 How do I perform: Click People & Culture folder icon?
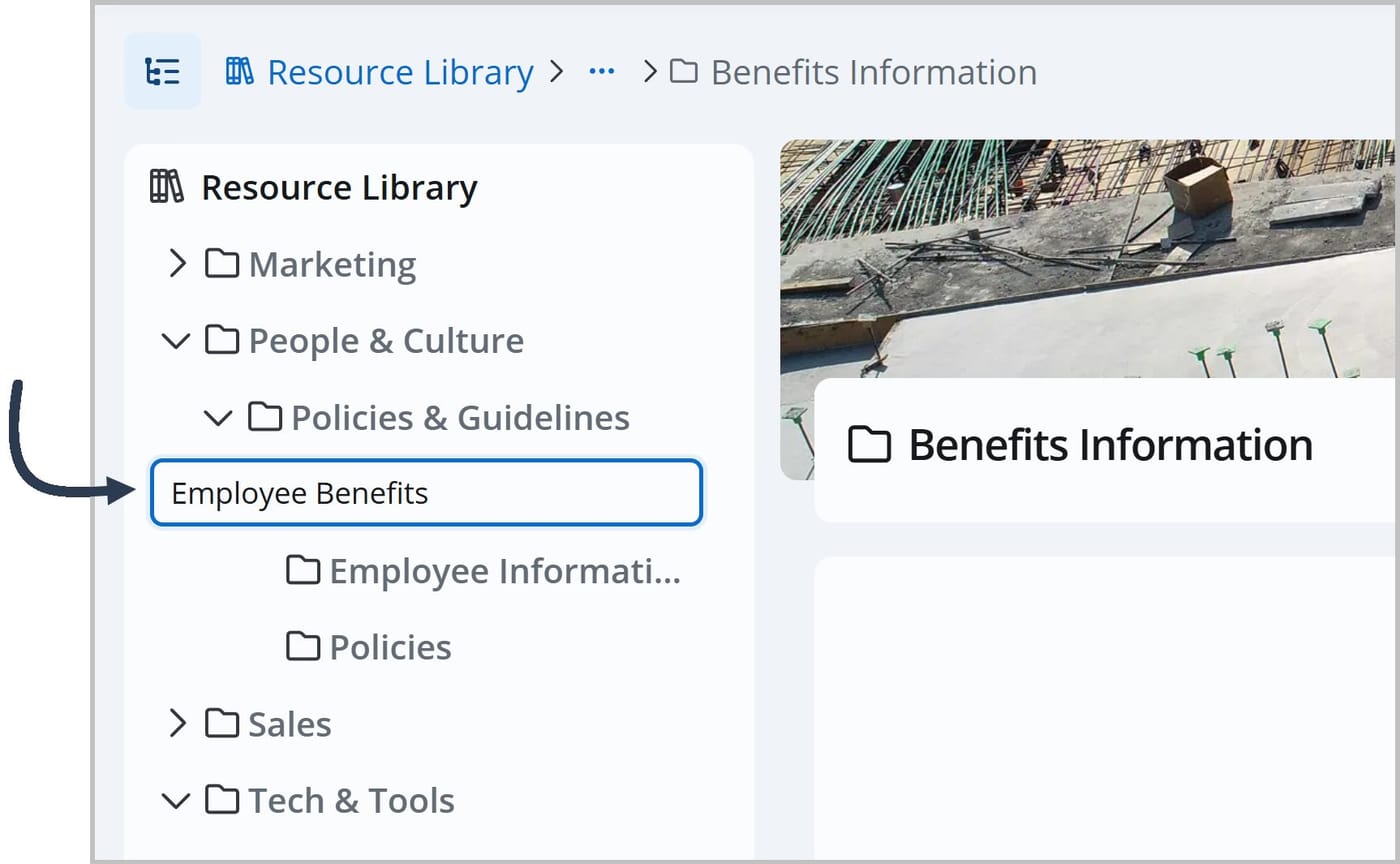click(222, 341)
